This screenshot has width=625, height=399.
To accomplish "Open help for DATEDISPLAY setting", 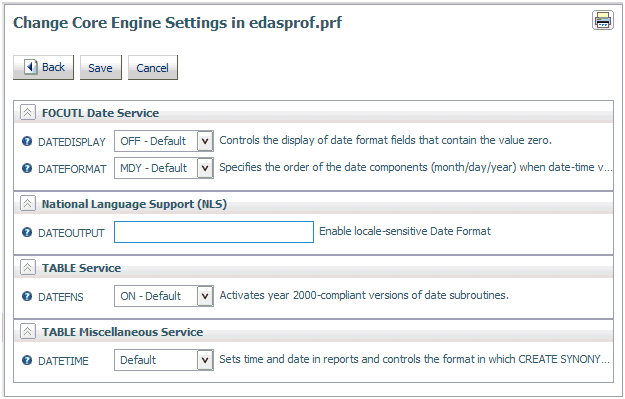I will pyautogui.click(x=27, y=141).
